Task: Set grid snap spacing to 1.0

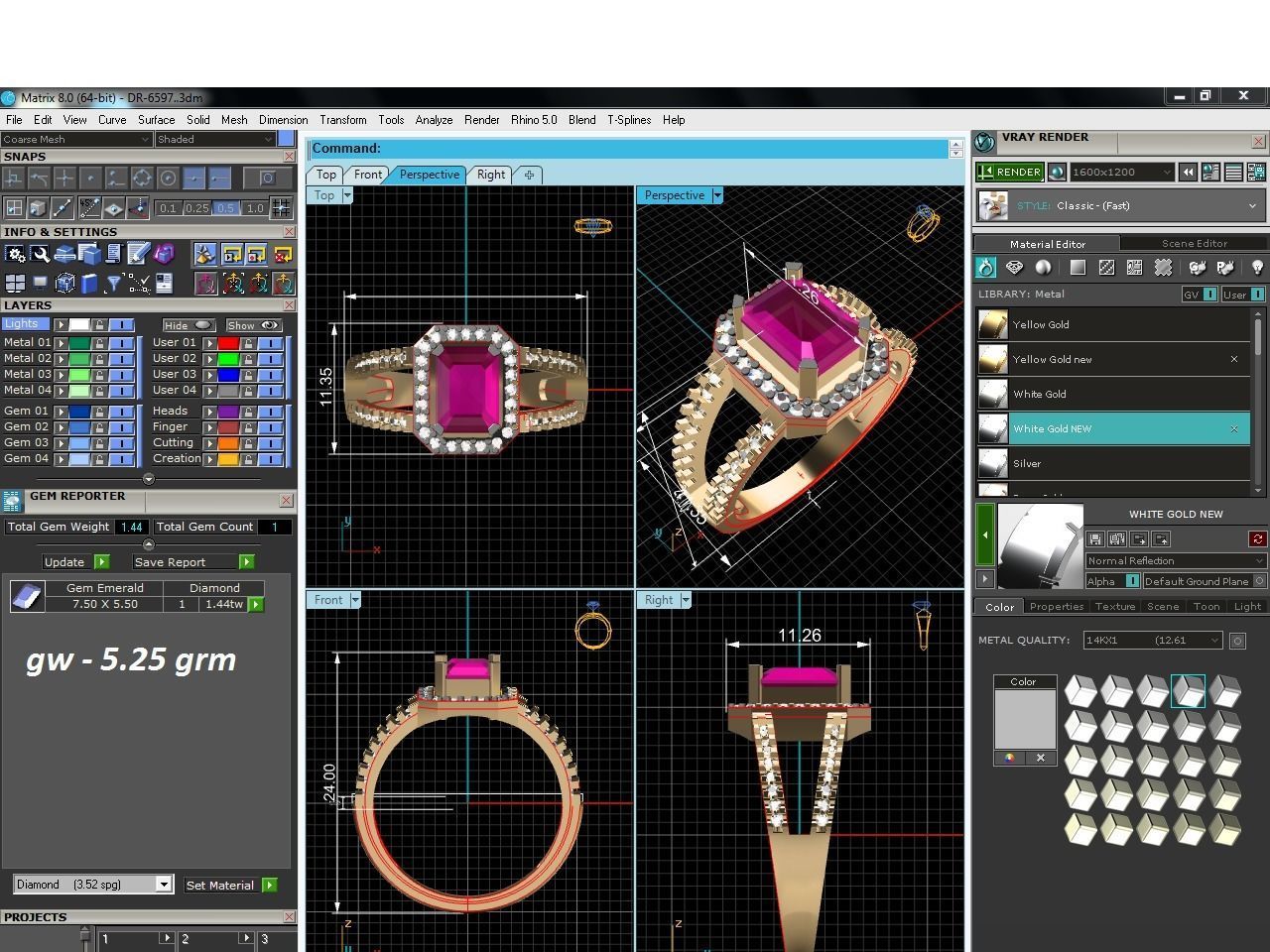Action: 255,208
